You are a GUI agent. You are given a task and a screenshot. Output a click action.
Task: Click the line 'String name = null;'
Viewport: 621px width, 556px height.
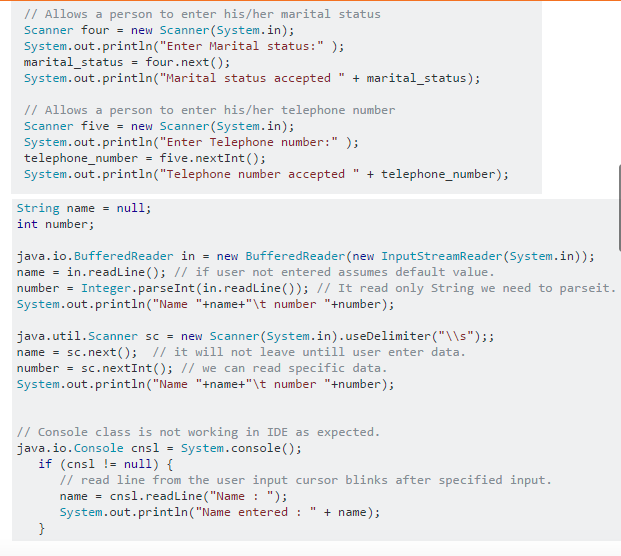coord(84,208)
